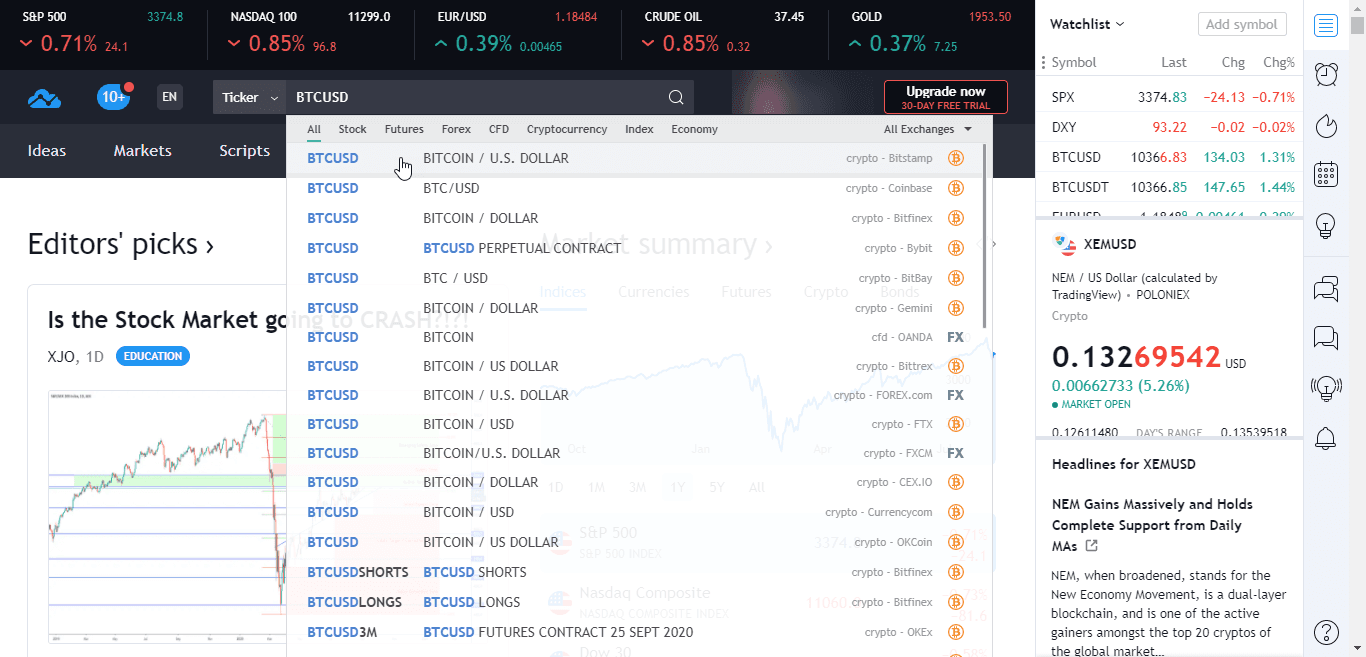The width and height of the screenshot is (1366, 657).
Task: Expand the Ticker search type dropdown
Action: pos(249,97)
